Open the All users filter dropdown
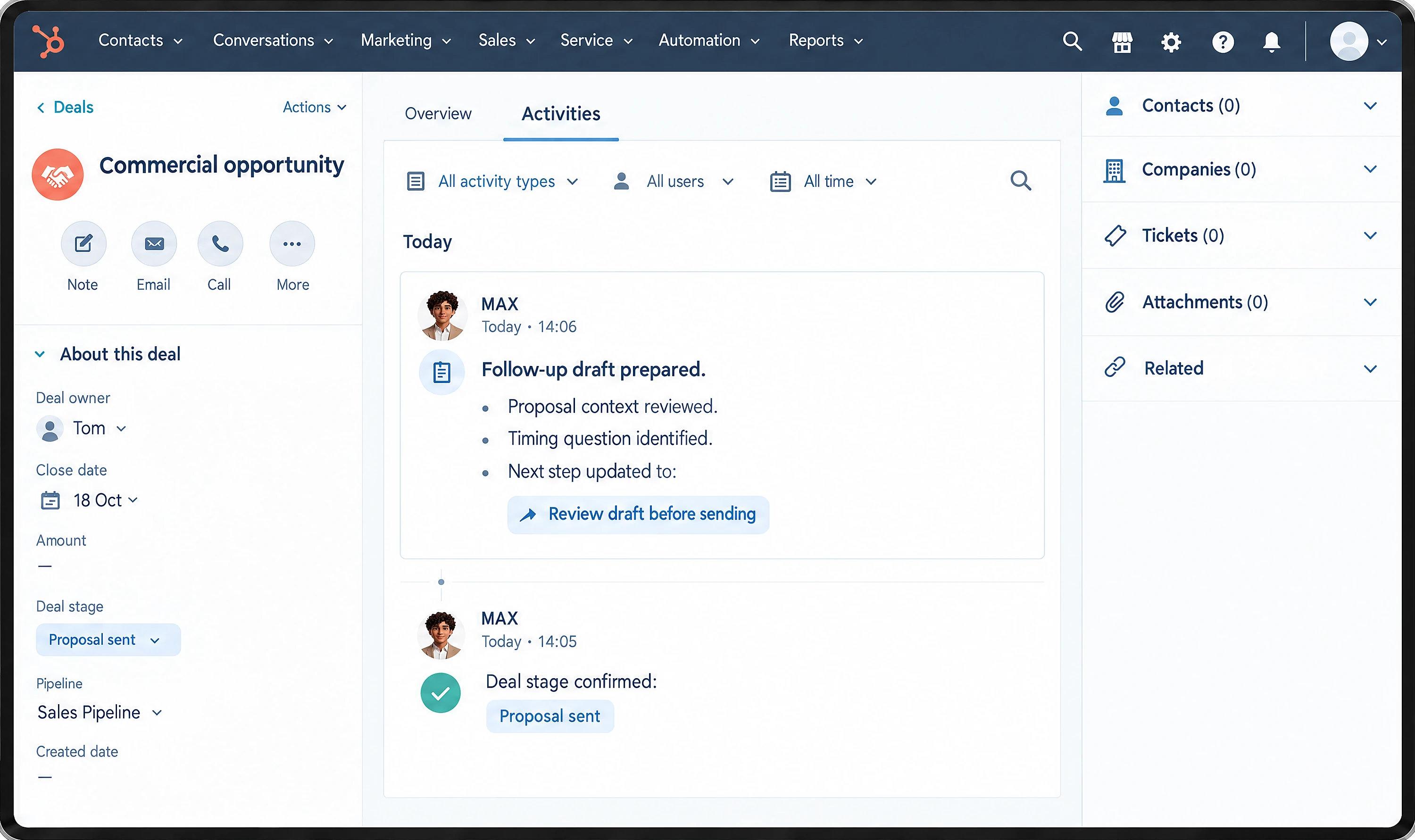The width and height of the screenshot is (1415, 840). [674, 181]
